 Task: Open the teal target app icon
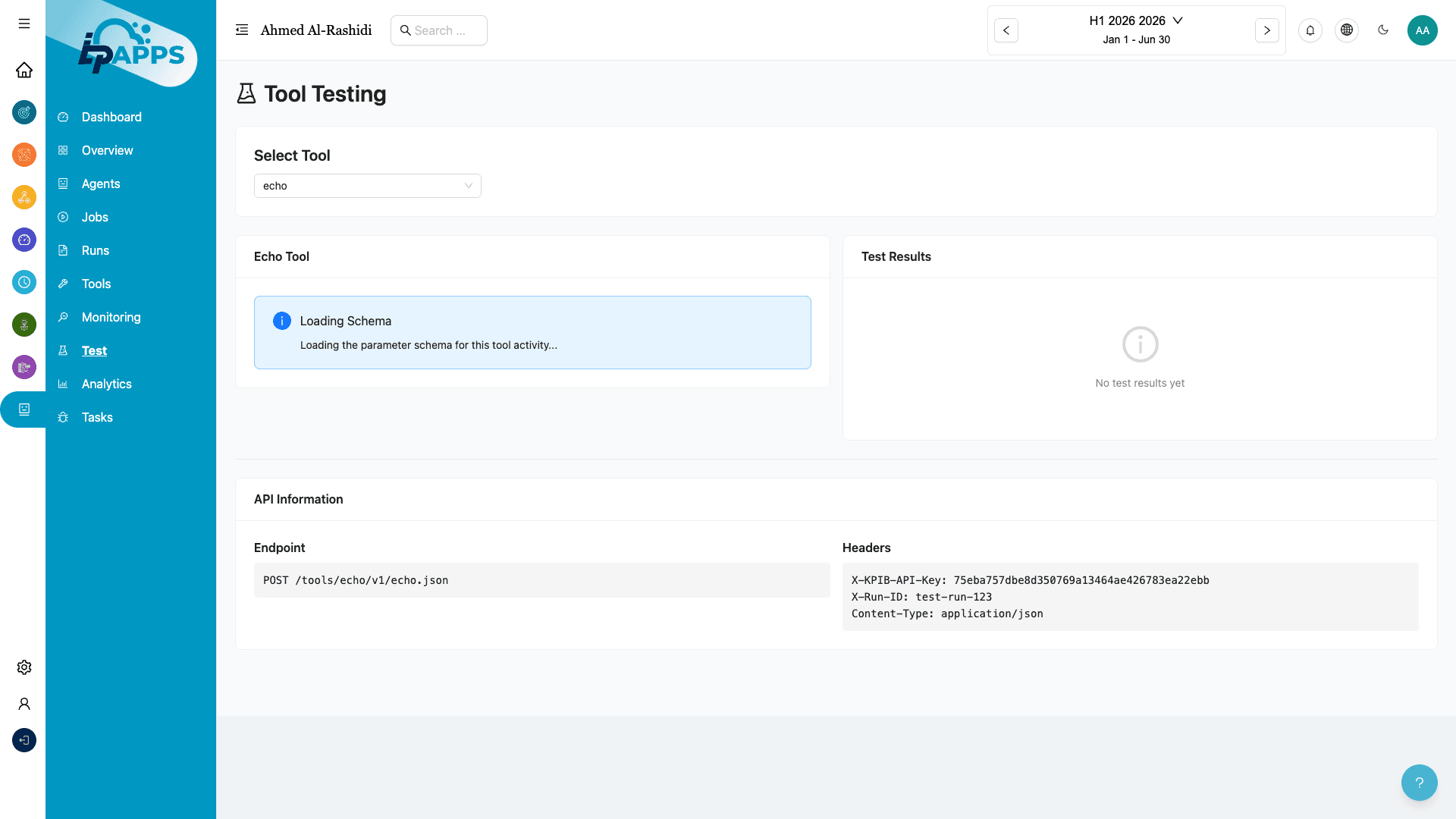(24, 112)
